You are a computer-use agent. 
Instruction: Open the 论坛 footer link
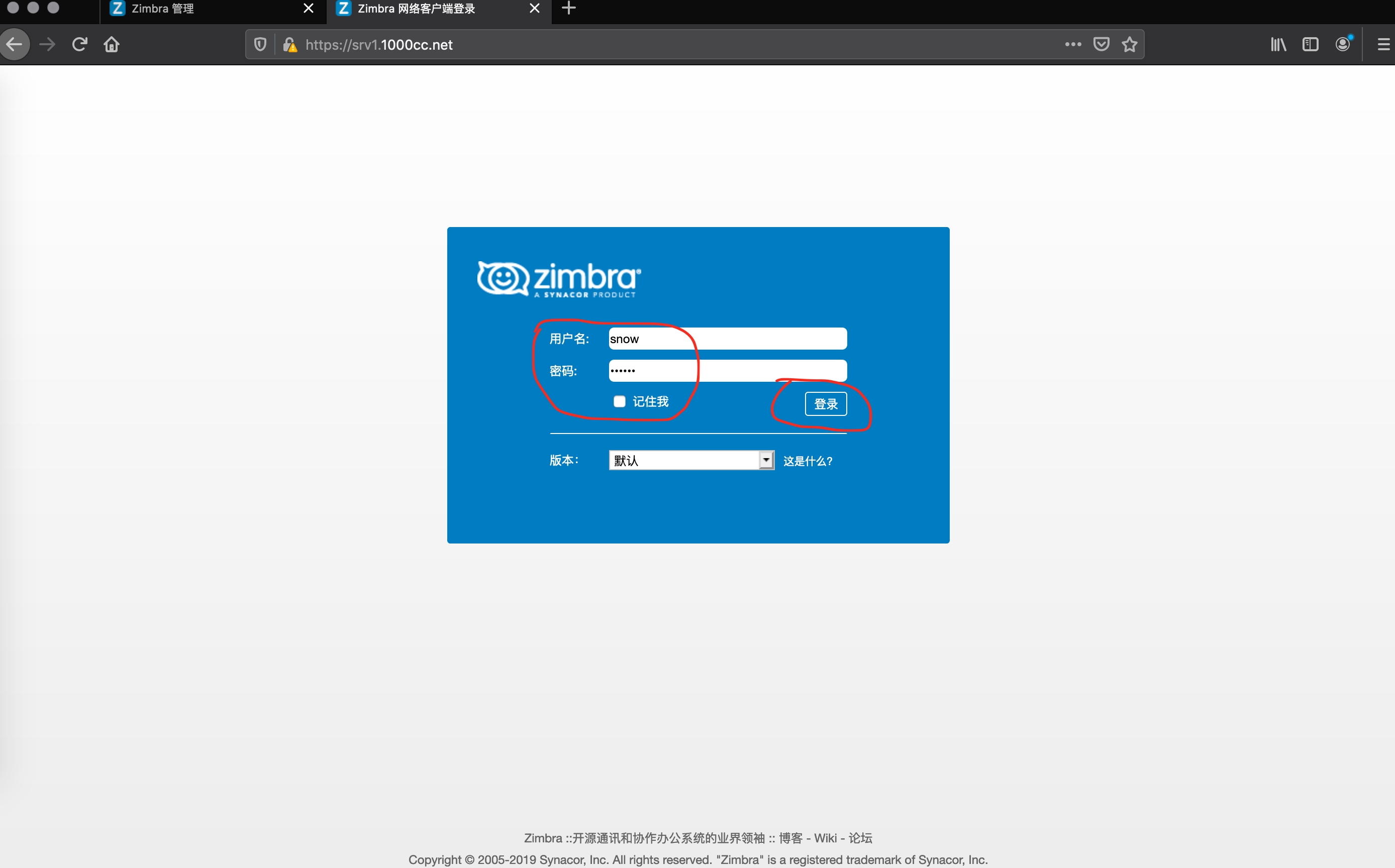click(860, 838)
